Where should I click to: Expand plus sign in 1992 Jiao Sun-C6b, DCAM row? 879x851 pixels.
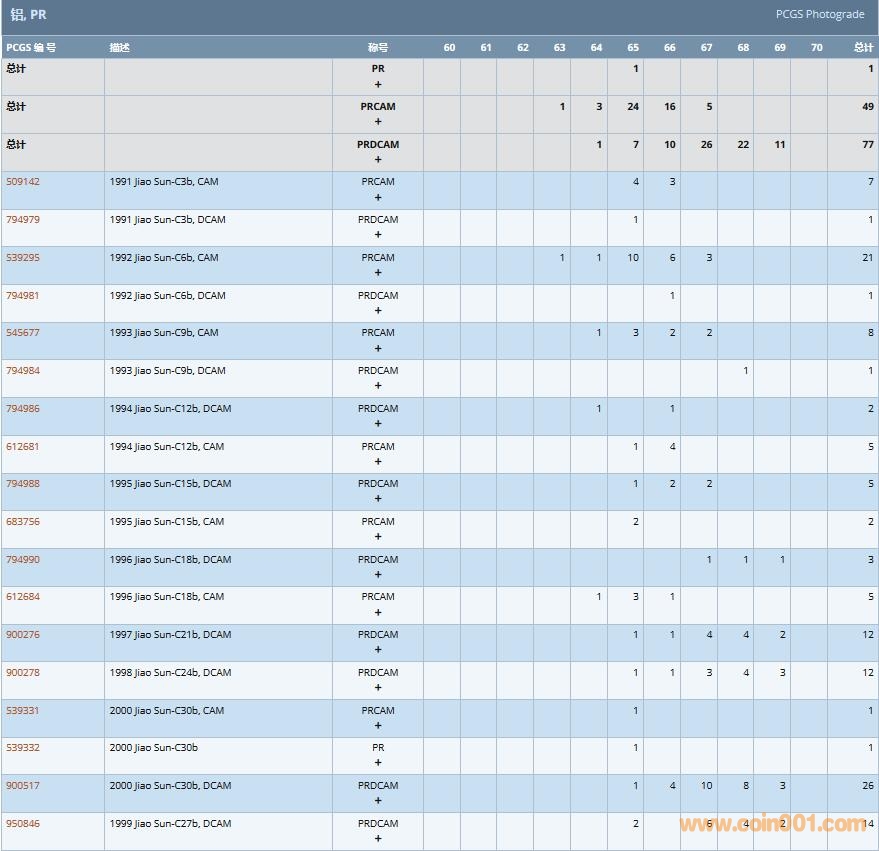[378, 311]
